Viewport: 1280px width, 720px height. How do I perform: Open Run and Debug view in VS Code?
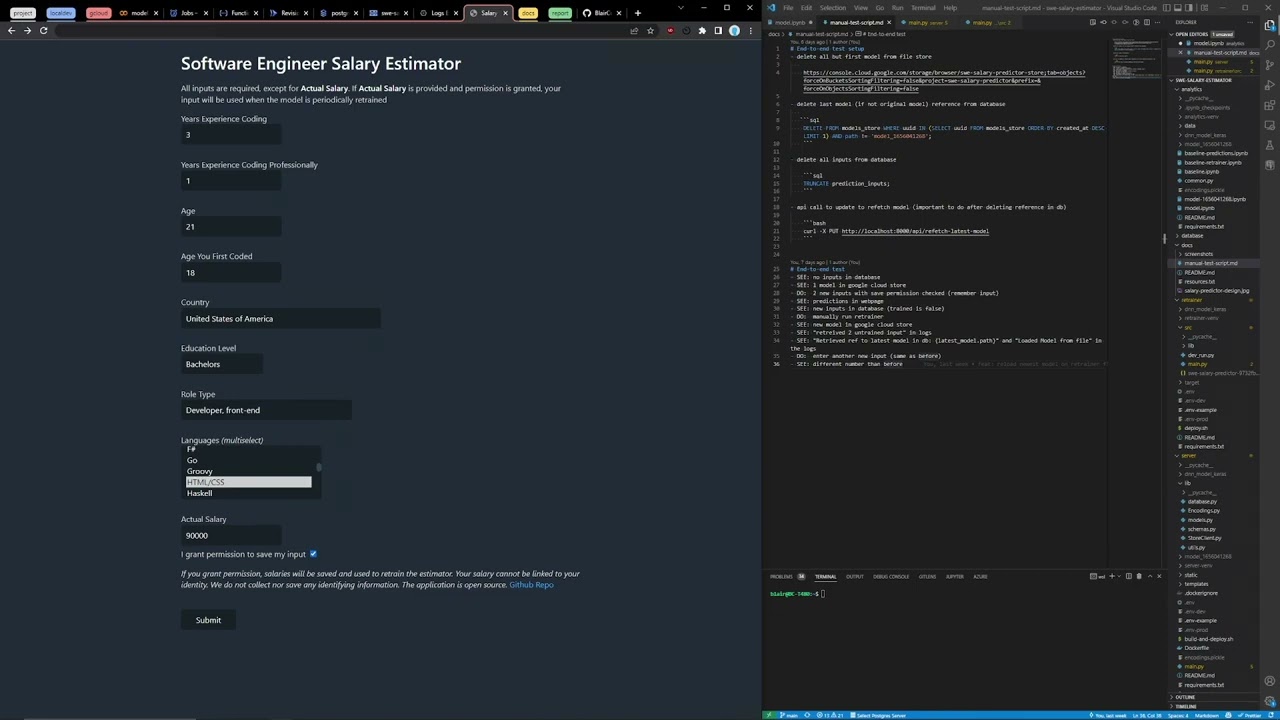click(x=1269, y=85)
